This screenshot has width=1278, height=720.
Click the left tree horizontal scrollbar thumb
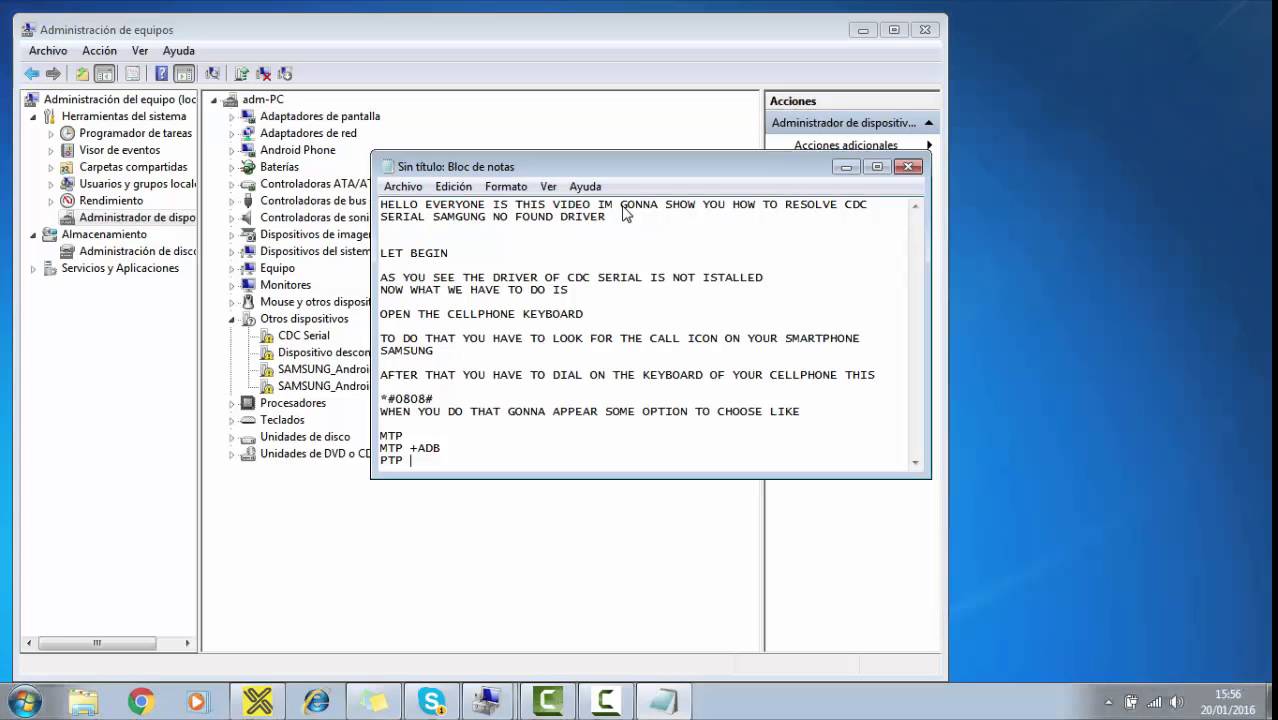(96, 643)
